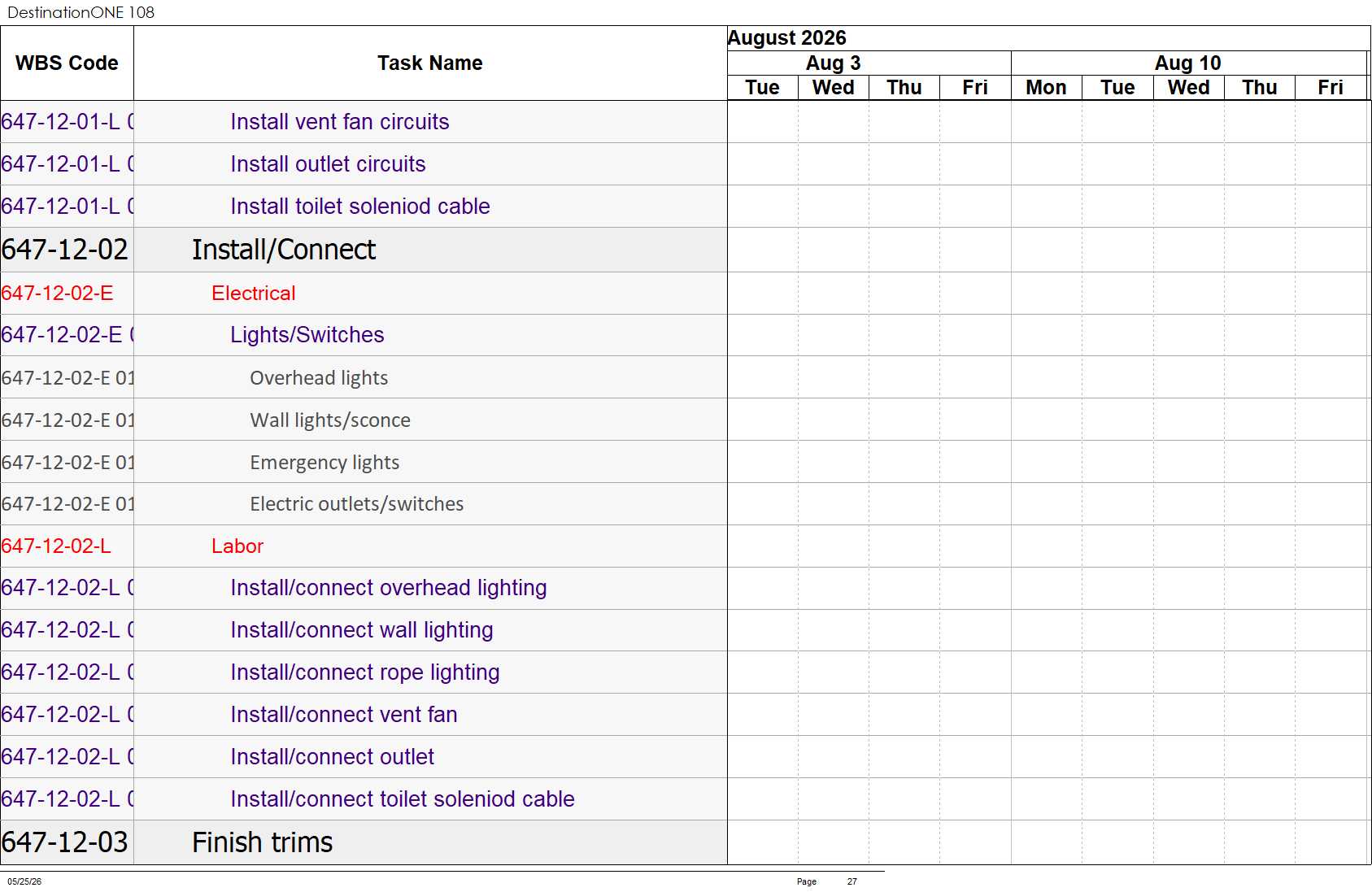Select the Aug 10 week header
Screen dimensions: 1372x892
click(1187, 63)
